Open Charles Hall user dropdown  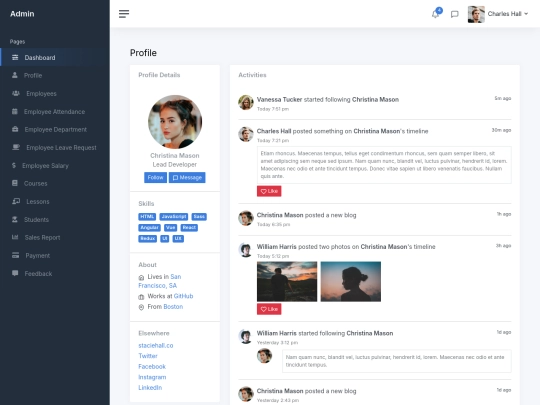[x=508, y=14]
